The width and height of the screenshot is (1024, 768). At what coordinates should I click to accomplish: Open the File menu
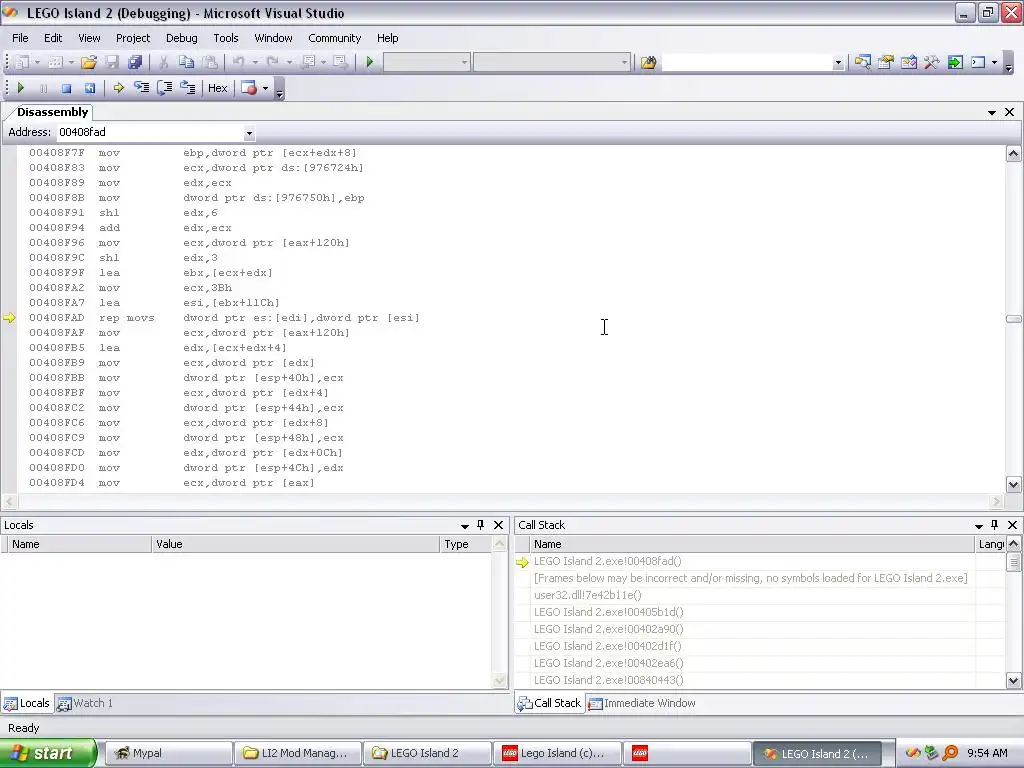(20, 38)
